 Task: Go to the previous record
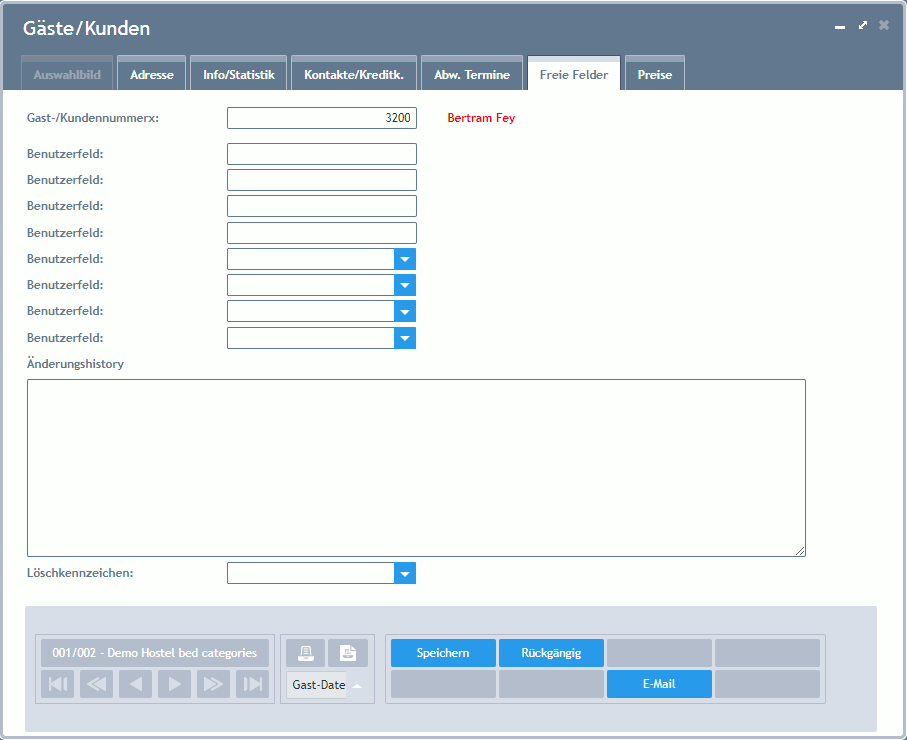pos(135,684)
